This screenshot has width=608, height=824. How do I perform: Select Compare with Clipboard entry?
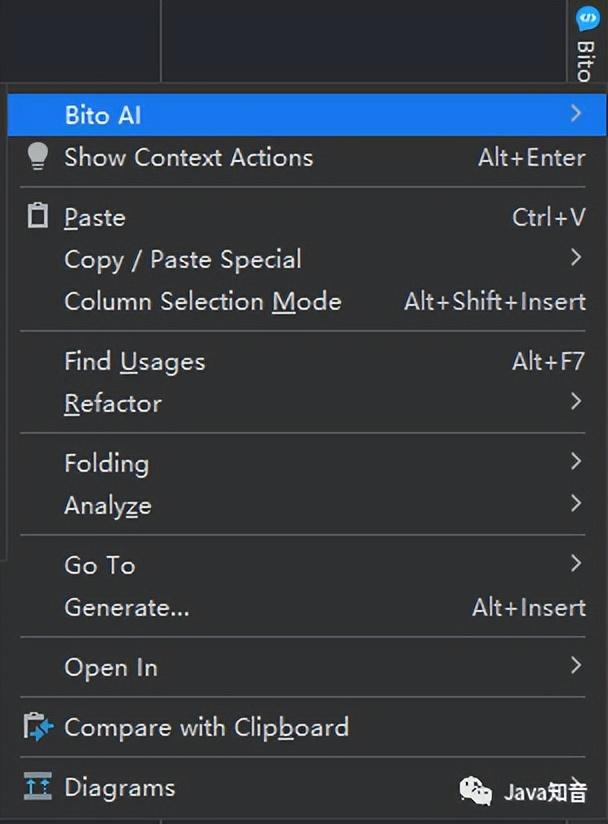pyautogui.click(x=206, y=727)
